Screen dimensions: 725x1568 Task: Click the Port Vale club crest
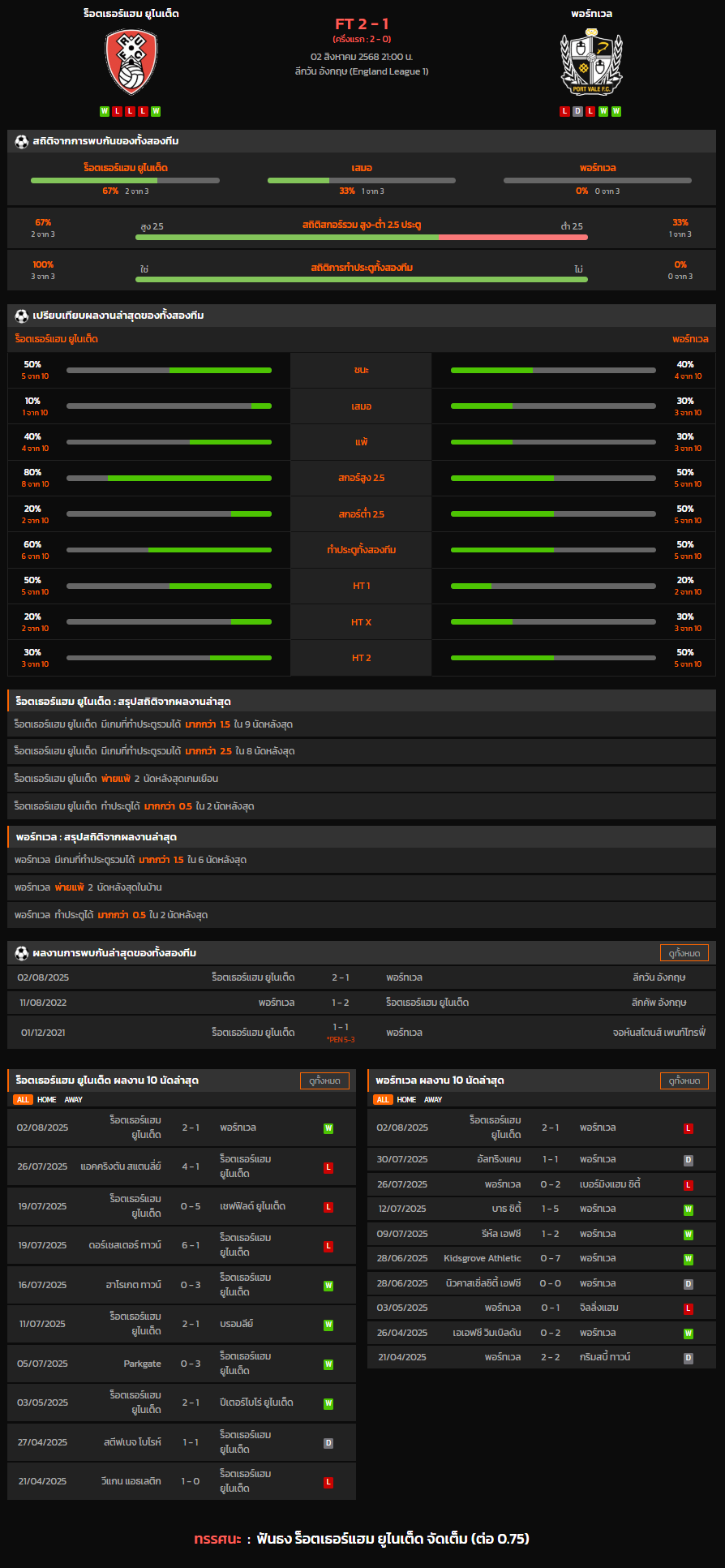click(x=592, y=62)
